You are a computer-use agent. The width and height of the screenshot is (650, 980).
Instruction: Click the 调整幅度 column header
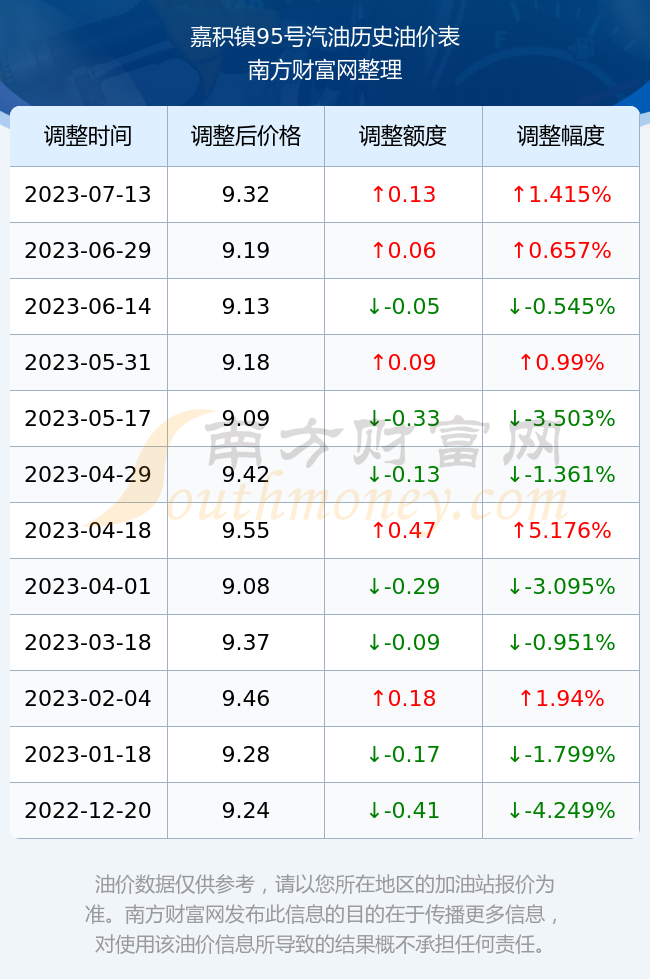click(x=561, y=136)
